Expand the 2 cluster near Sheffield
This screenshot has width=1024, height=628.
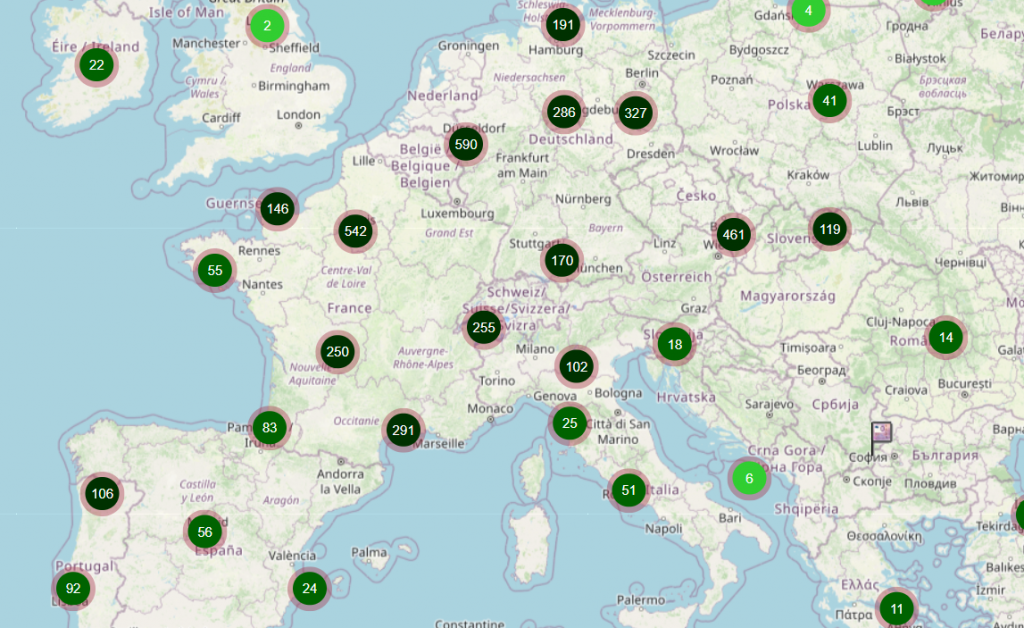click(267, 26)
